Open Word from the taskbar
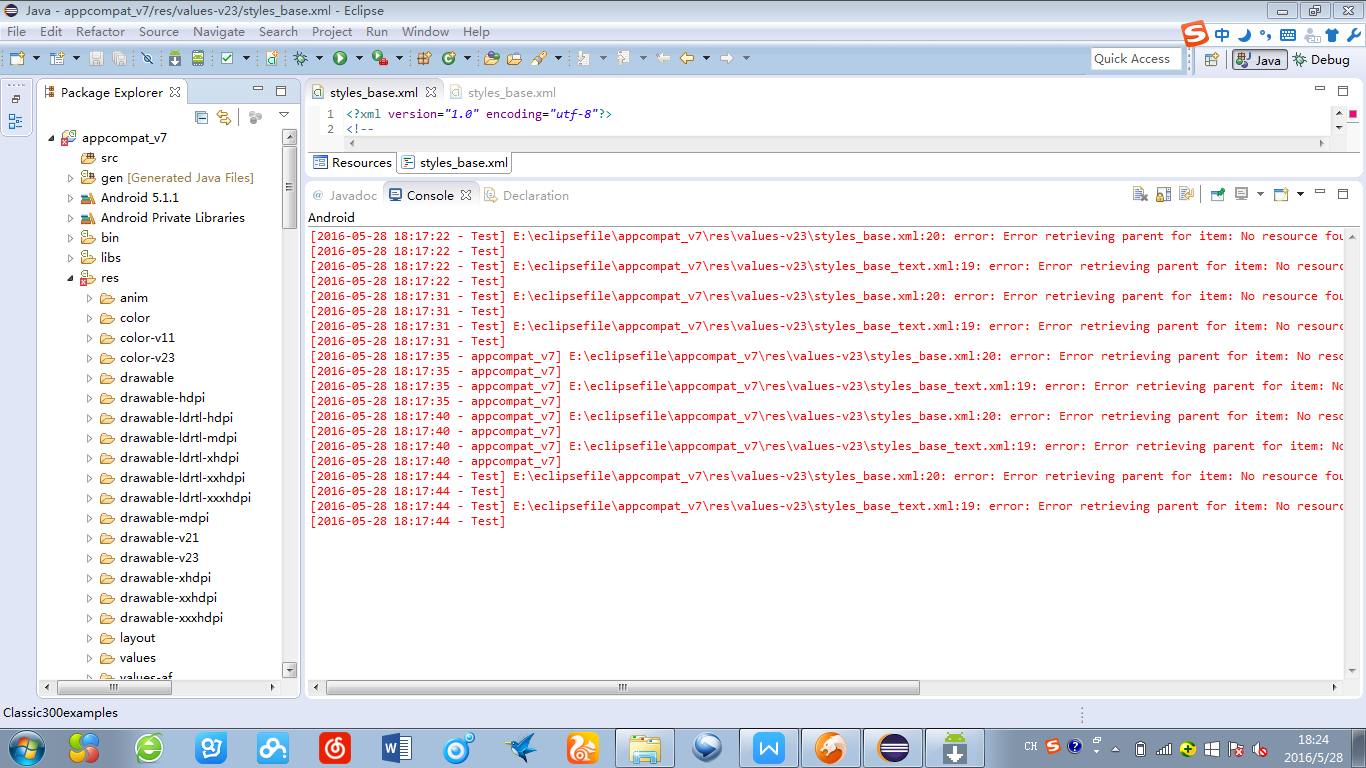 point(397,748)
